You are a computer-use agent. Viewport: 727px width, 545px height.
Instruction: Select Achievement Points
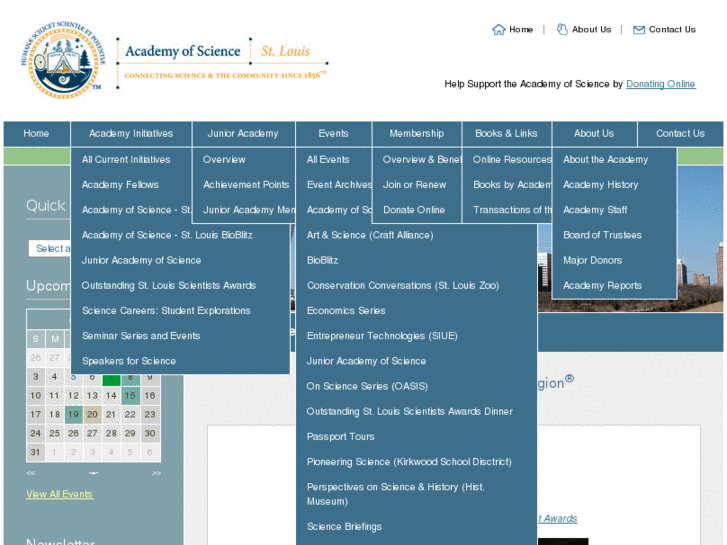click(246, 185)
